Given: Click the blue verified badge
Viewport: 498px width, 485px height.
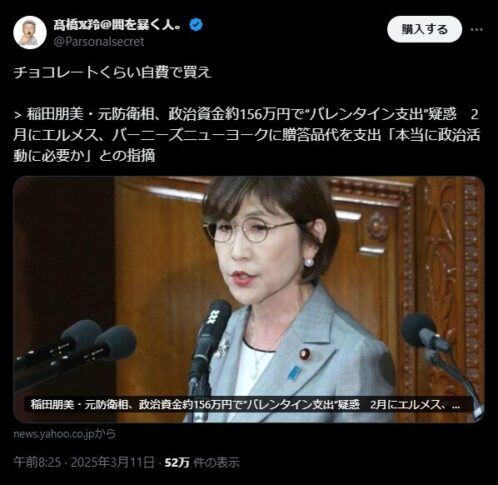Looking at the screenshot, I should coord(196,25).
